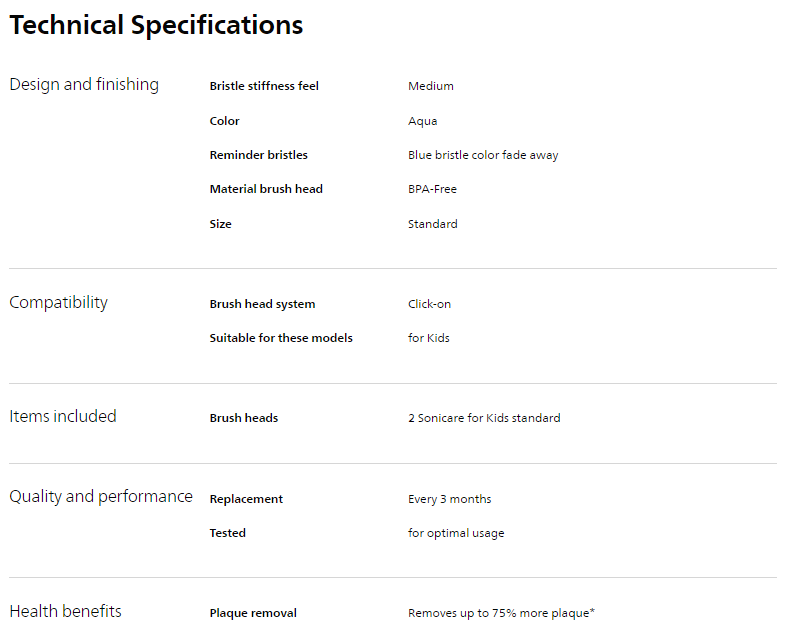Click the Removes up to 75% more plaque text
This screenshot has width=789, height=635.
(501, 613)
